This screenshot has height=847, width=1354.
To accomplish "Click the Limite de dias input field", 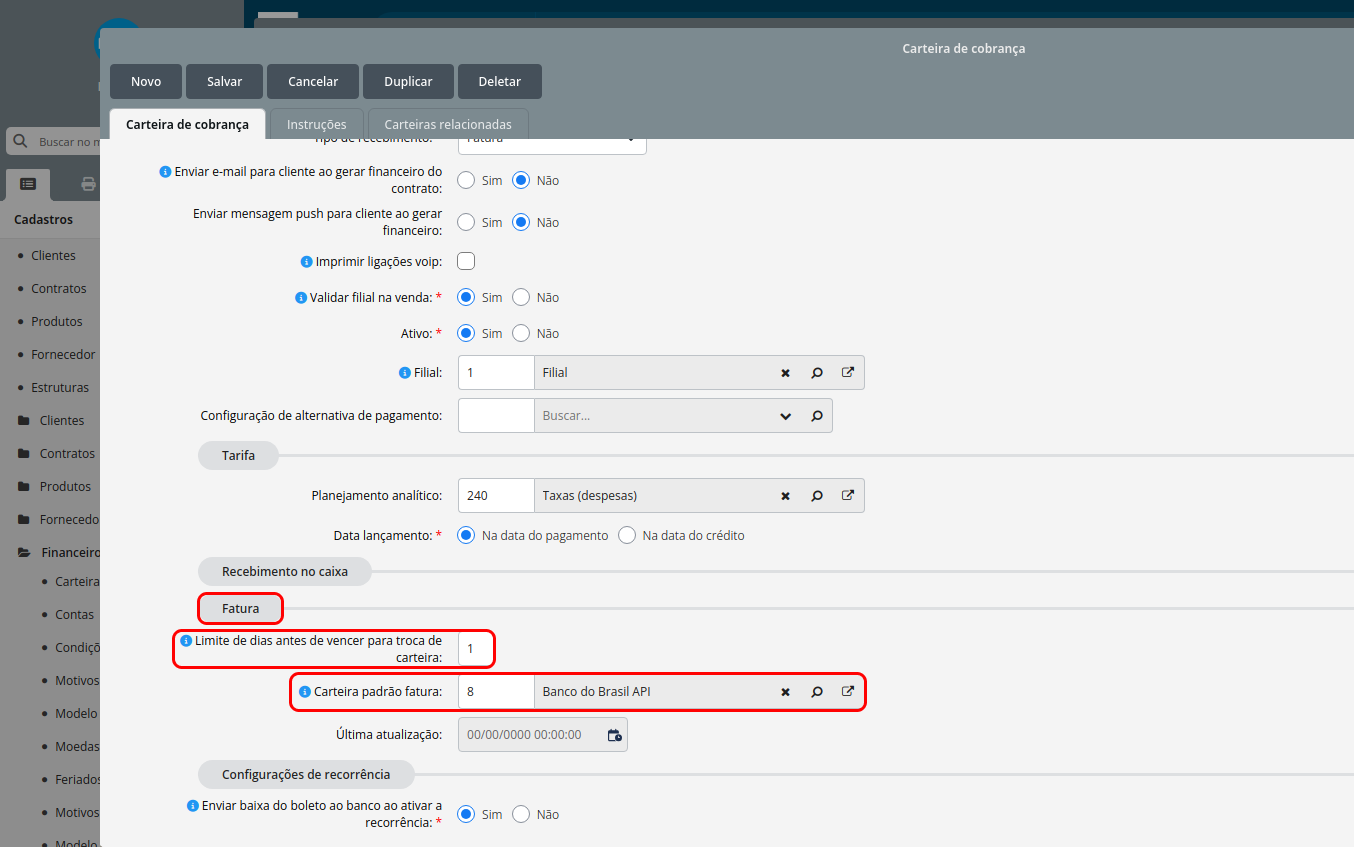I will 476,649.
